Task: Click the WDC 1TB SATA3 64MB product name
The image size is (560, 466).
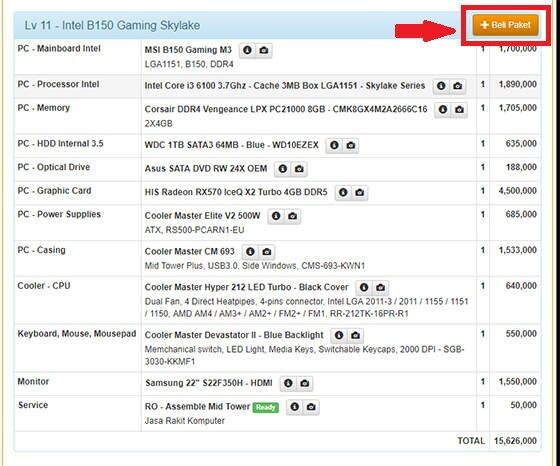Action: coord(231,145)
